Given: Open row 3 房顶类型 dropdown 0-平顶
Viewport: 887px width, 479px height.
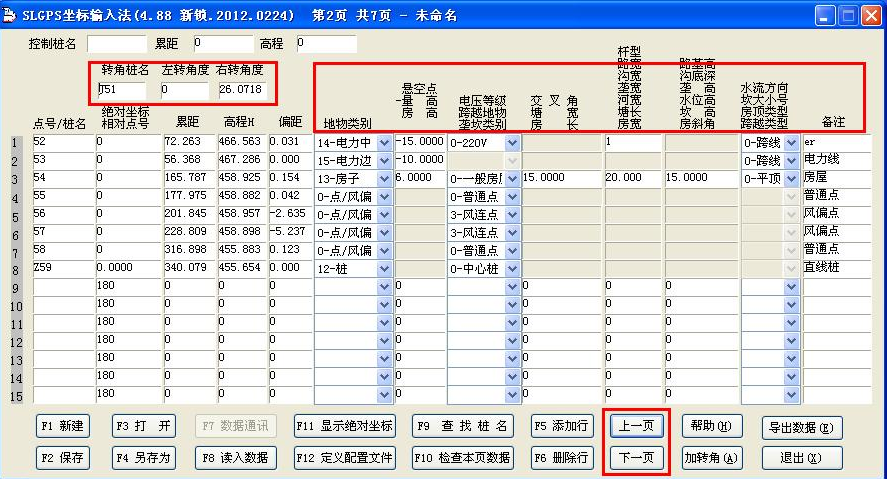Looking at the screenshot, I should pyautogui.click(x=791, y=179).
